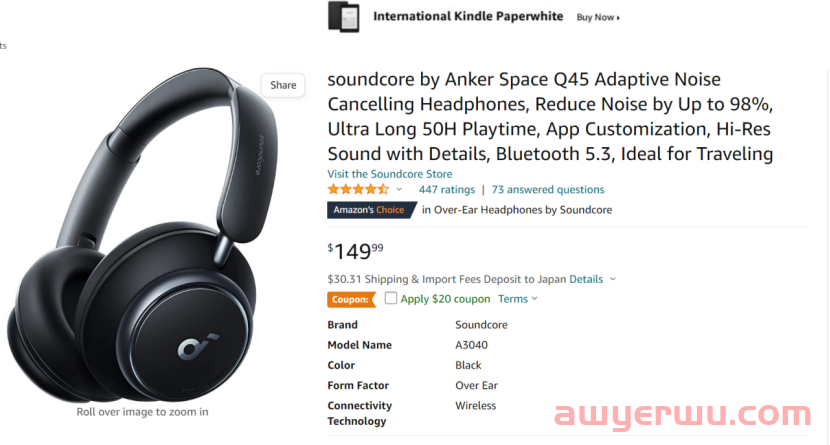Click the Apply $20 coupon label
Viewport: 830px width, 445px height.
pos(445,299)
